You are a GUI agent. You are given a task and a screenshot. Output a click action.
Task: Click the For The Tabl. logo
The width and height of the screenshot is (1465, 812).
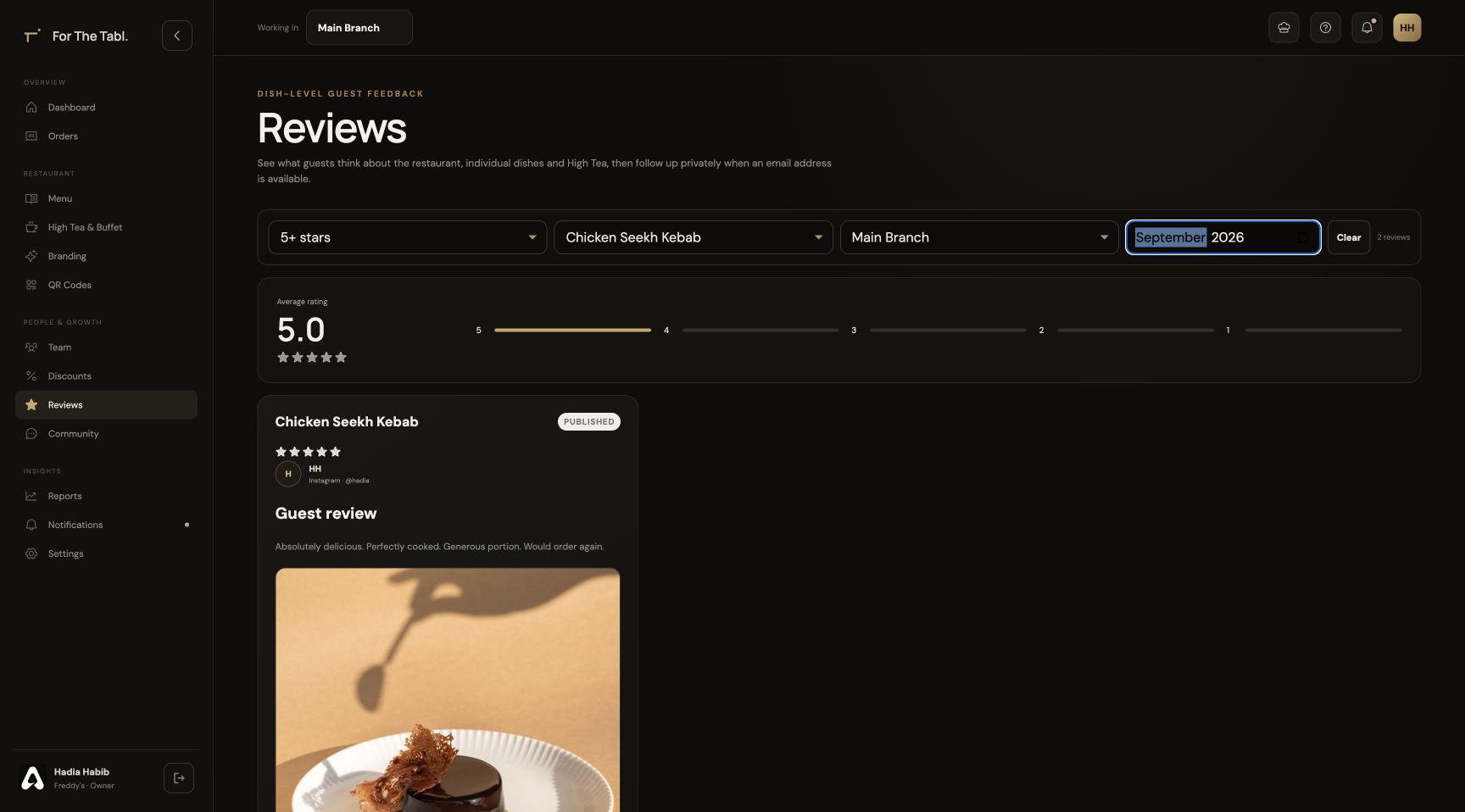coord(76,36)
